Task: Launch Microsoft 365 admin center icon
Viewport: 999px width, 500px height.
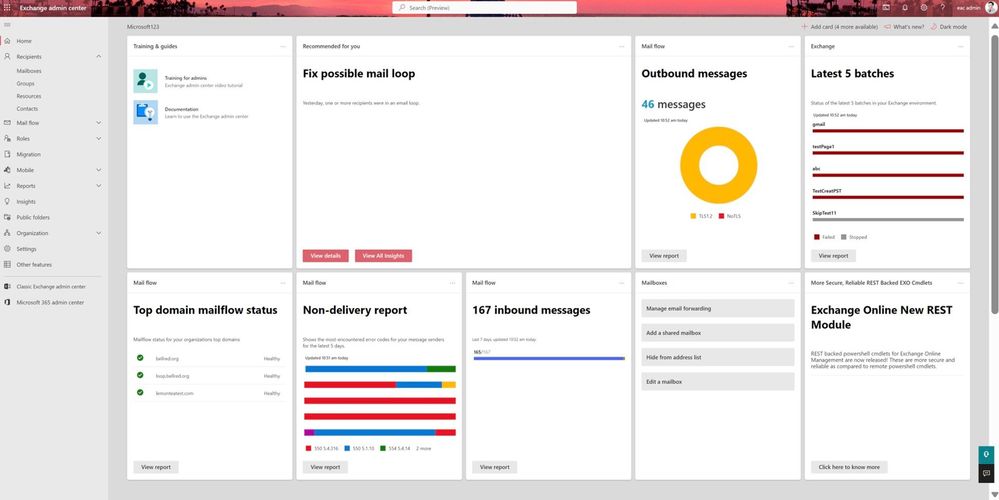Action: pos(7,303)
